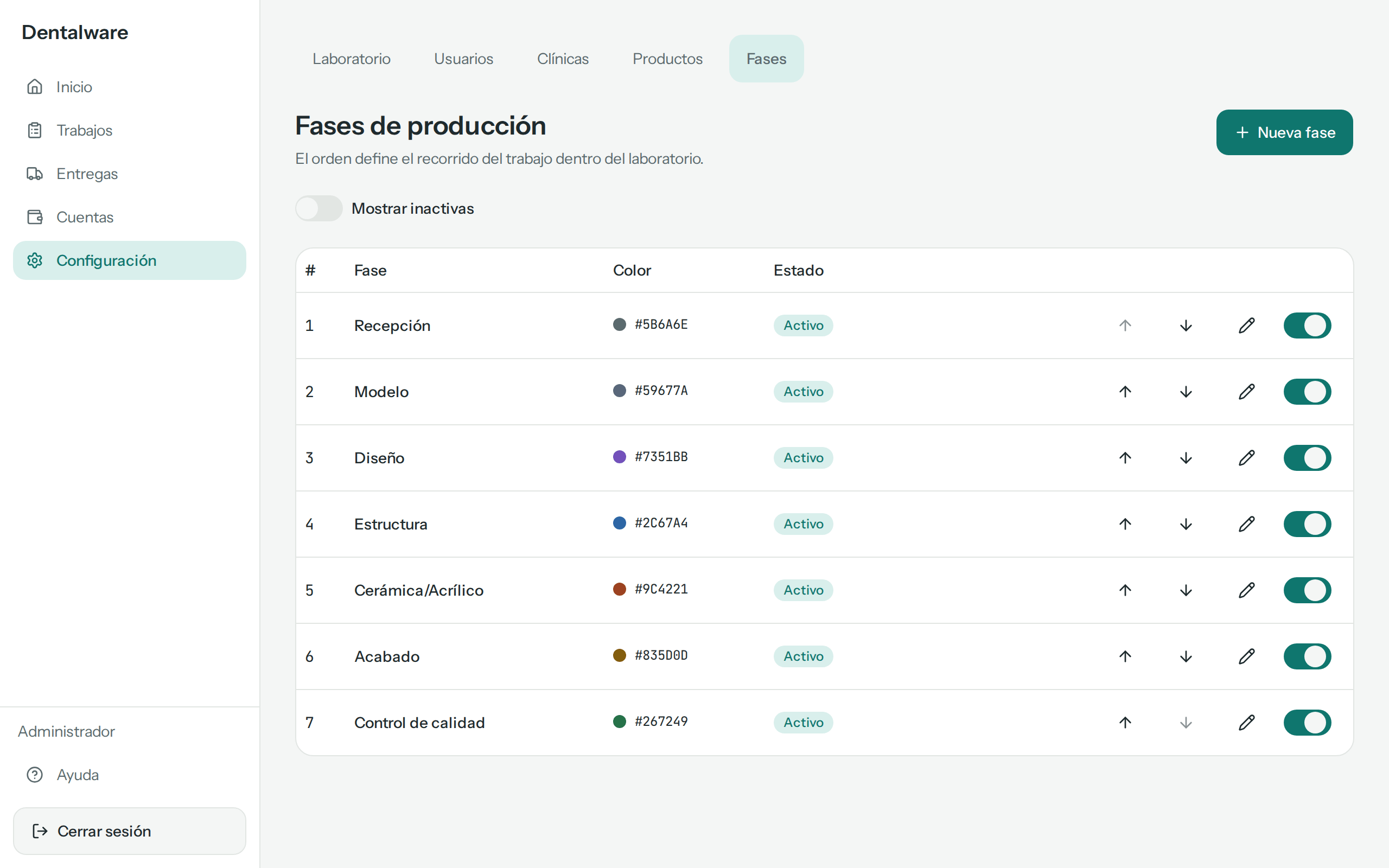Screen dimensions: 1389x868
Task: Edit the Cerámica/Acrílico phase
Action: [1247, 590]
